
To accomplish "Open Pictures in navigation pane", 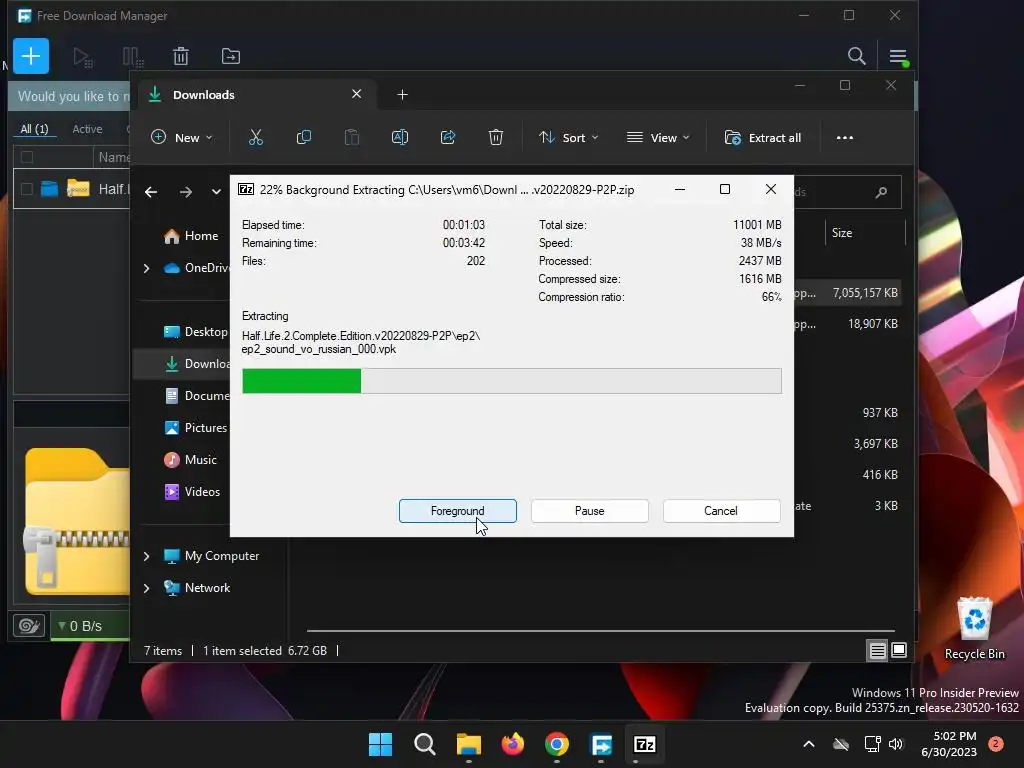I will (x=195, y=428).
